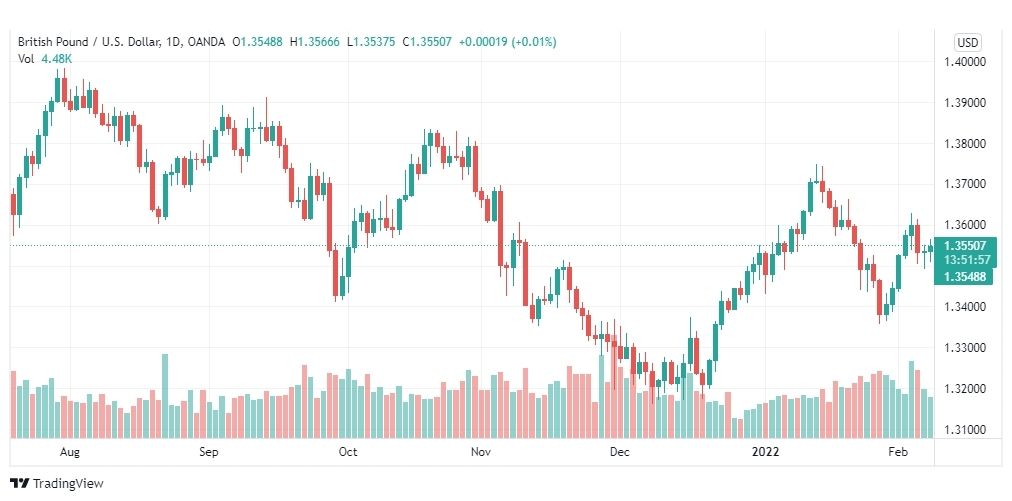This screenshot has height=501, width=1012.
Task: Open the TradingView link text
Action: (x=68, y=484)
